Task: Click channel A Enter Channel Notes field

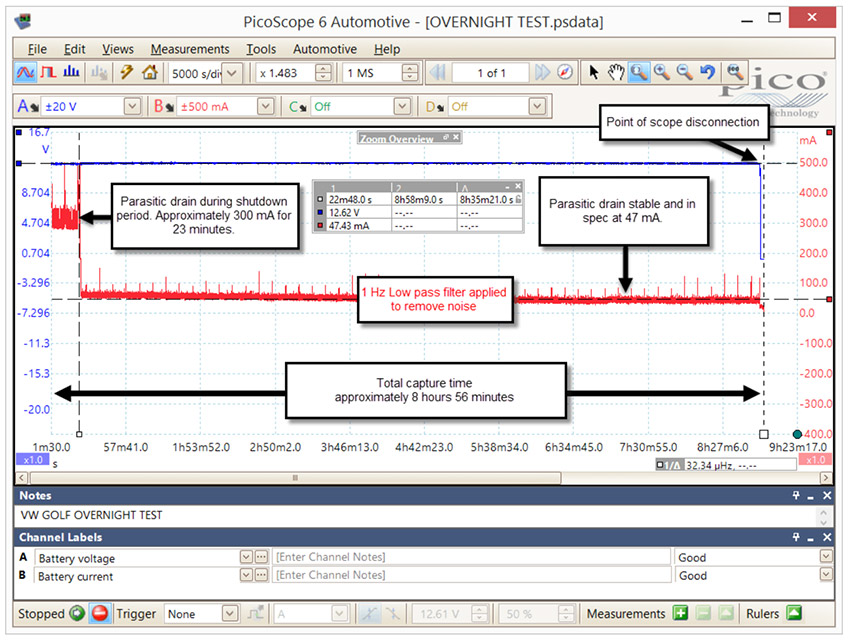Action: (472, 557)
